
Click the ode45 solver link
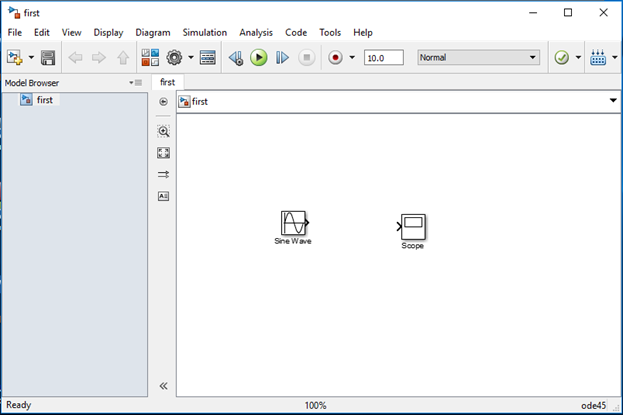(596, 405)
